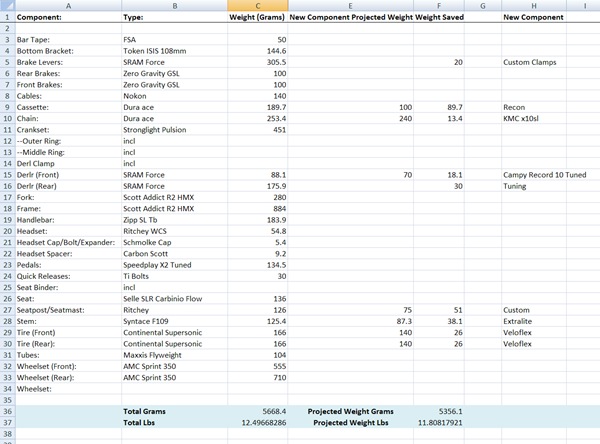Image resolution: width=600 pixels, height=444 pixels.
Task: Select Chain weight saved 13.4
Action: 439,119
